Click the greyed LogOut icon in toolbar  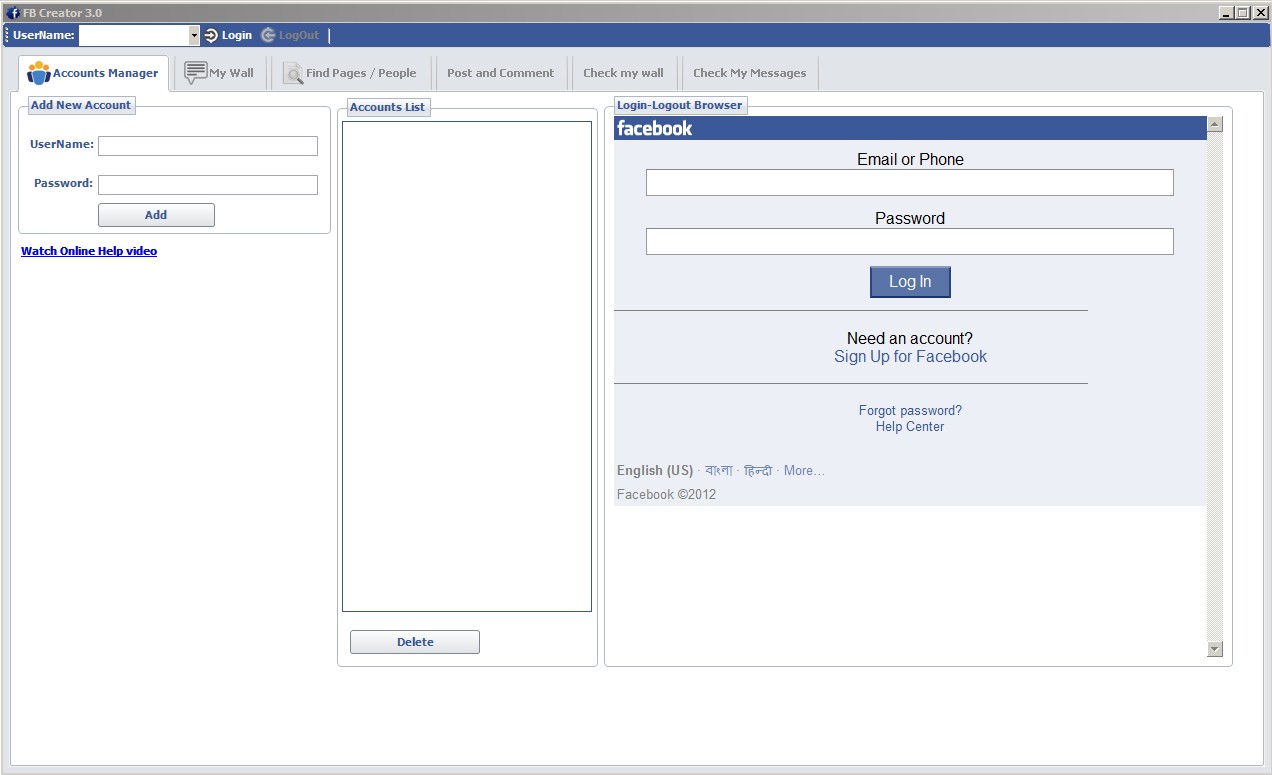267,35
